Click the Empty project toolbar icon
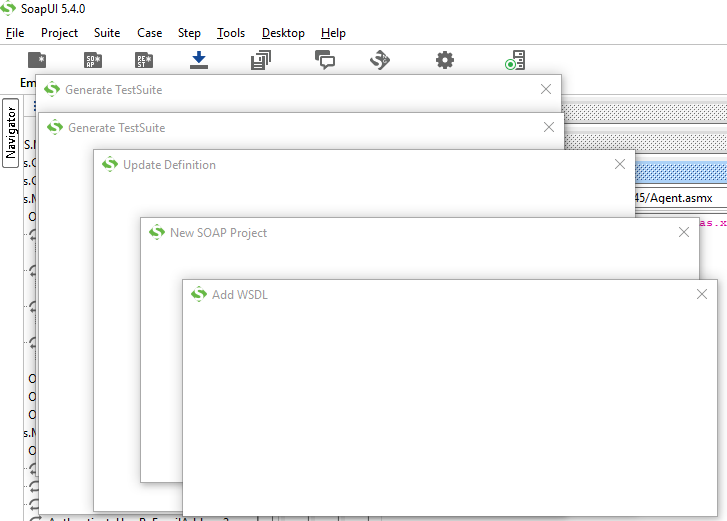The width and height of the screenshot is (727, 521). tap(37, 60)
